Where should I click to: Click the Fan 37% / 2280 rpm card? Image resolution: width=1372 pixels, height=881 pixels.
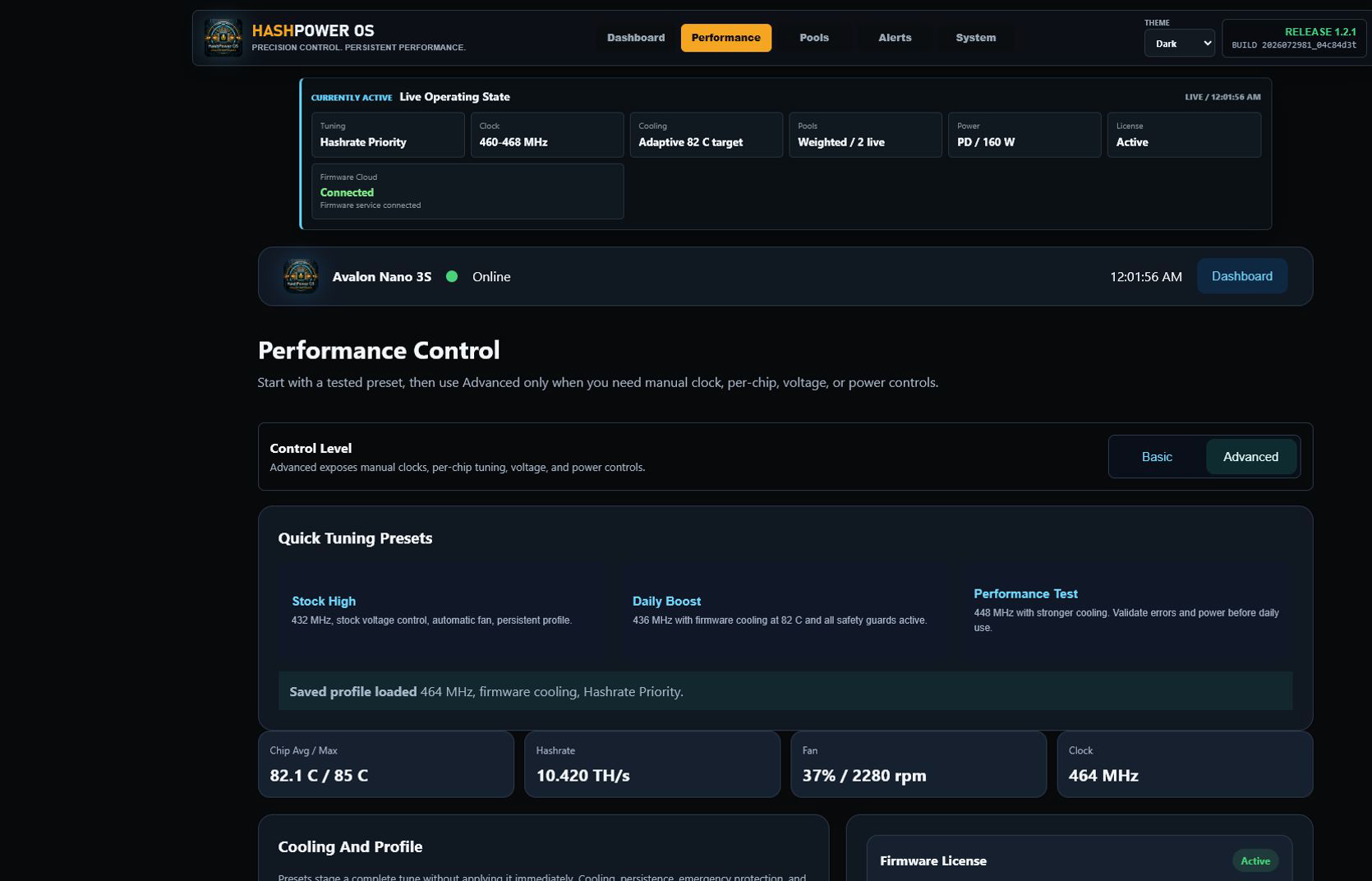[919, 764]
